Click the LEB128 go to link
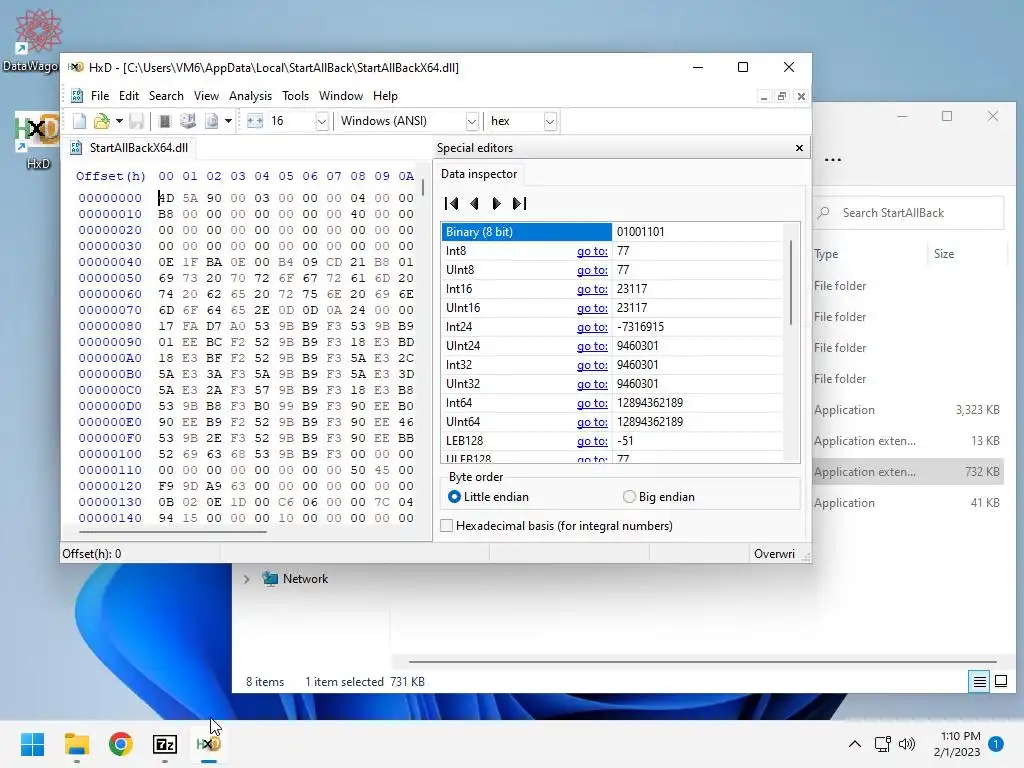Image resolution: width=1024 pixels, height=768 pixels. tap(592, 441)
